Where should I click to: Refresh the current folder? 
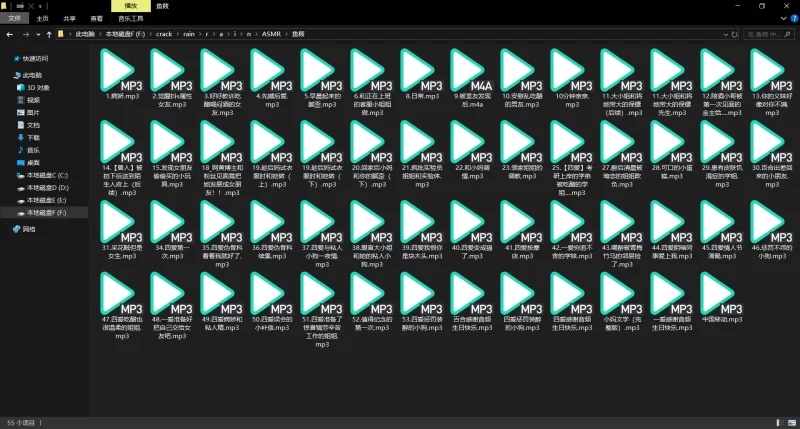click(x=735, y=34)
